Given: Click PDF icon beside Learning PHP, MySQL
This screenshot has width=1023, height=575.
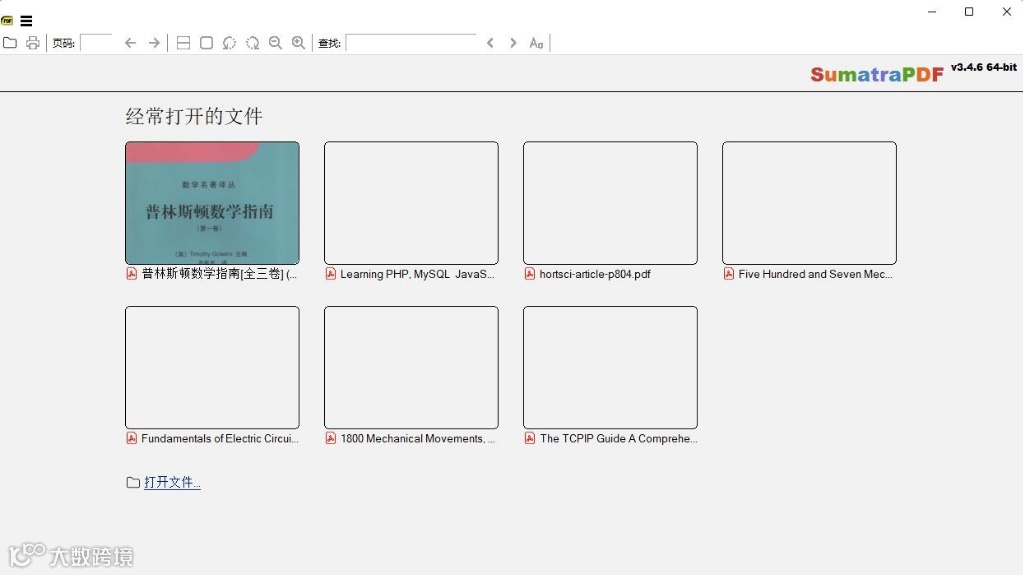Looking at the screenshot, I should (331, 274).
